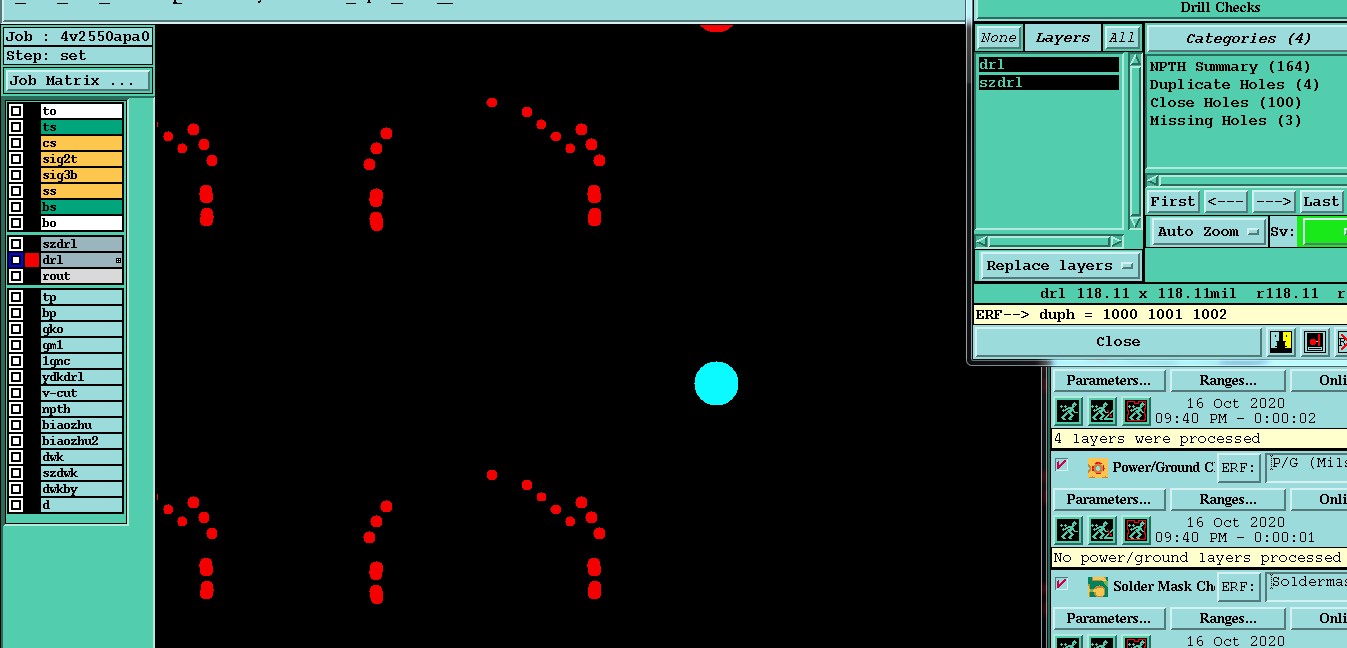The height and width of the screenshot is (648, 1347).
Task: Click the Categories (4) header button
Action: [x=1247, y=38]
